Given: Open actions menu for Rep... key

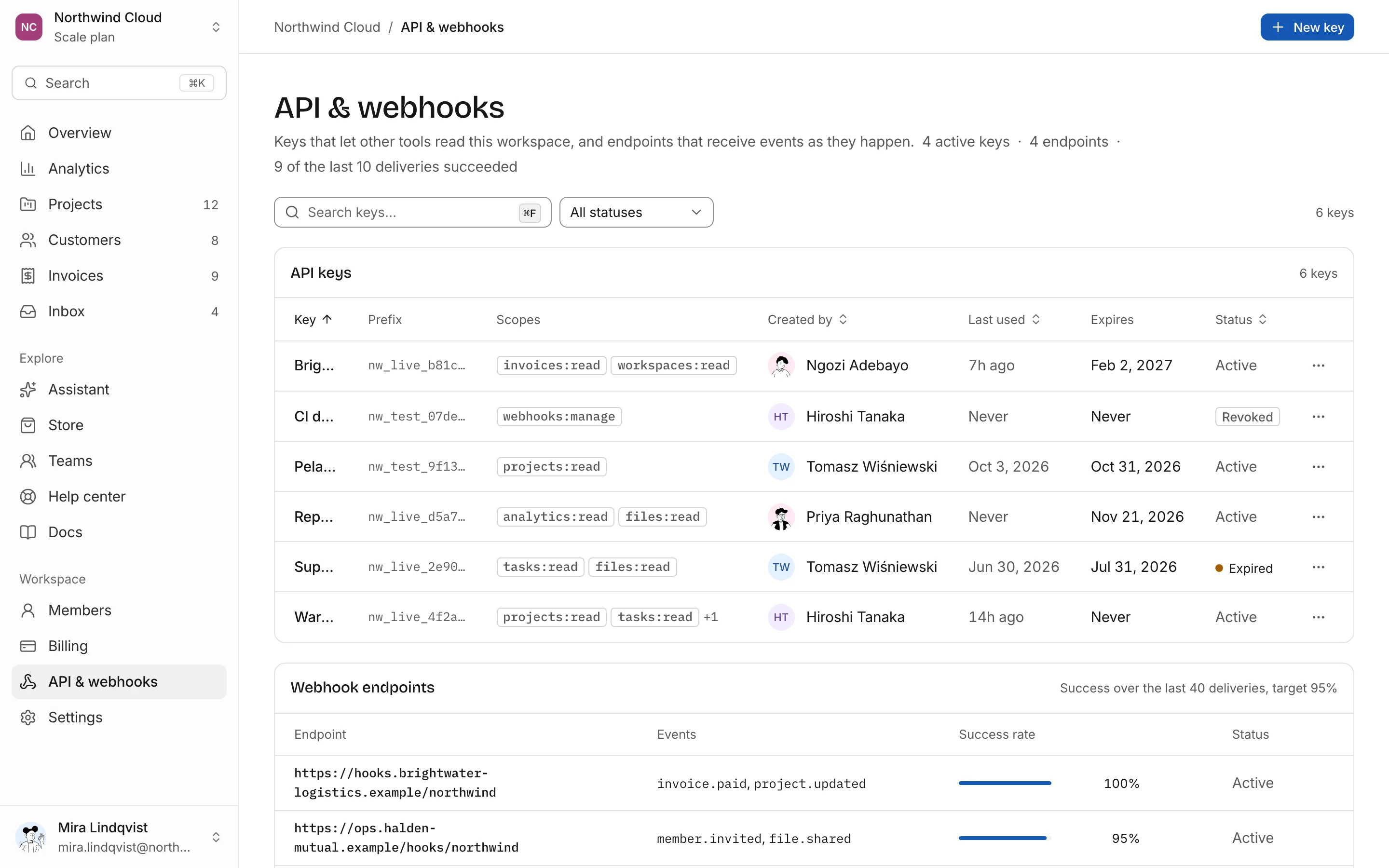Looking at the screenshot, I should click(1318, 516).
